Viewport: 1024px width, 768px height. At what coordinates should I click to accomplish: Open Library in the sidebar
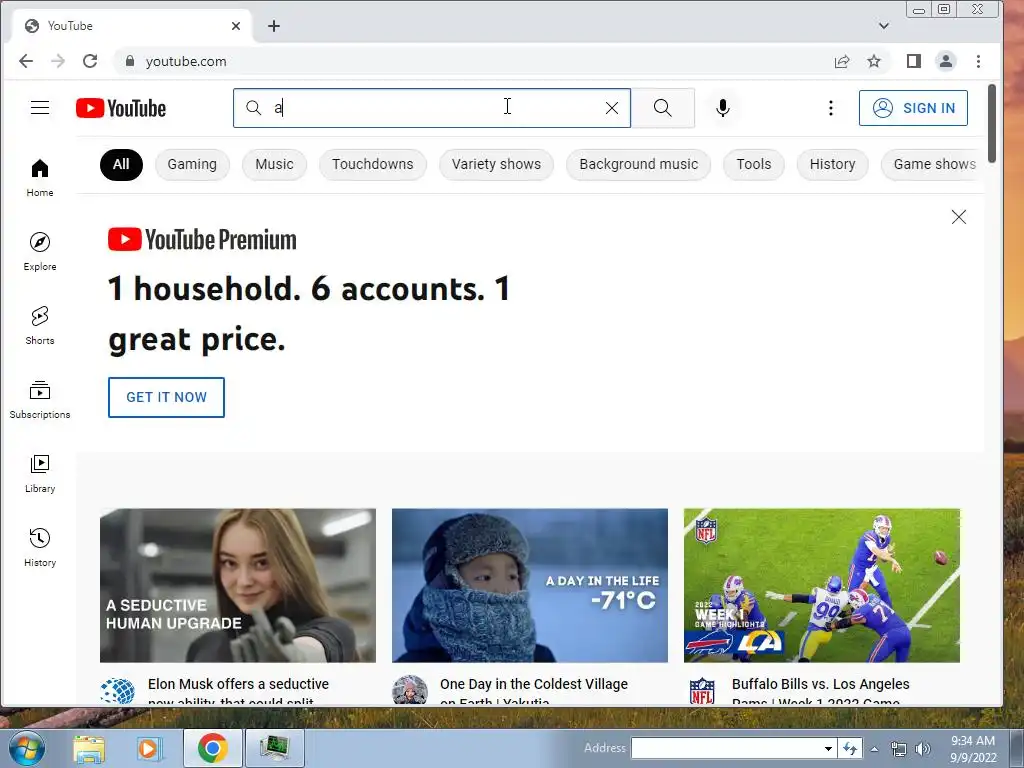coord(40,473)
